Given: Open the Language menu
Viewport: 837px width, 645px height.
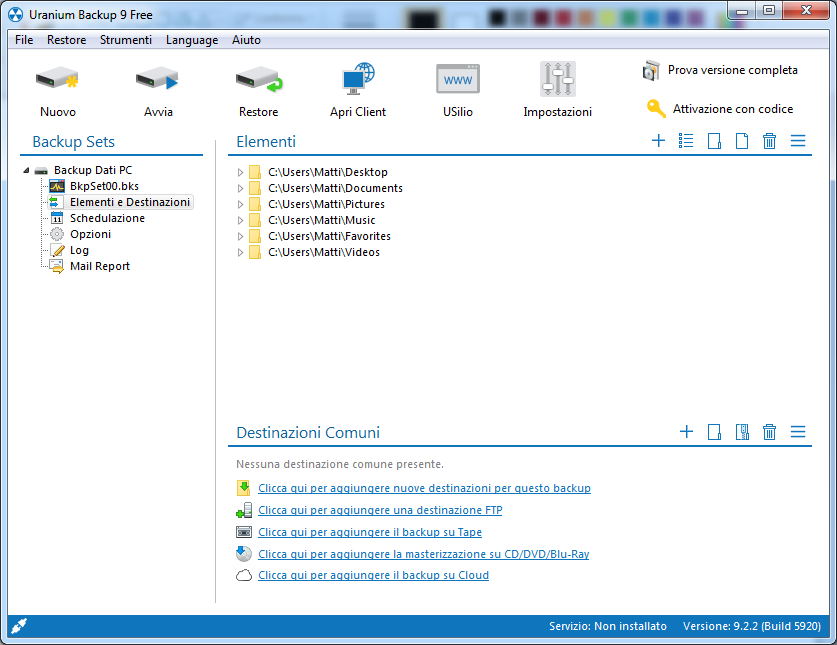Looking at the screenshot, I should pyautogui.click(x=192, y=40).
